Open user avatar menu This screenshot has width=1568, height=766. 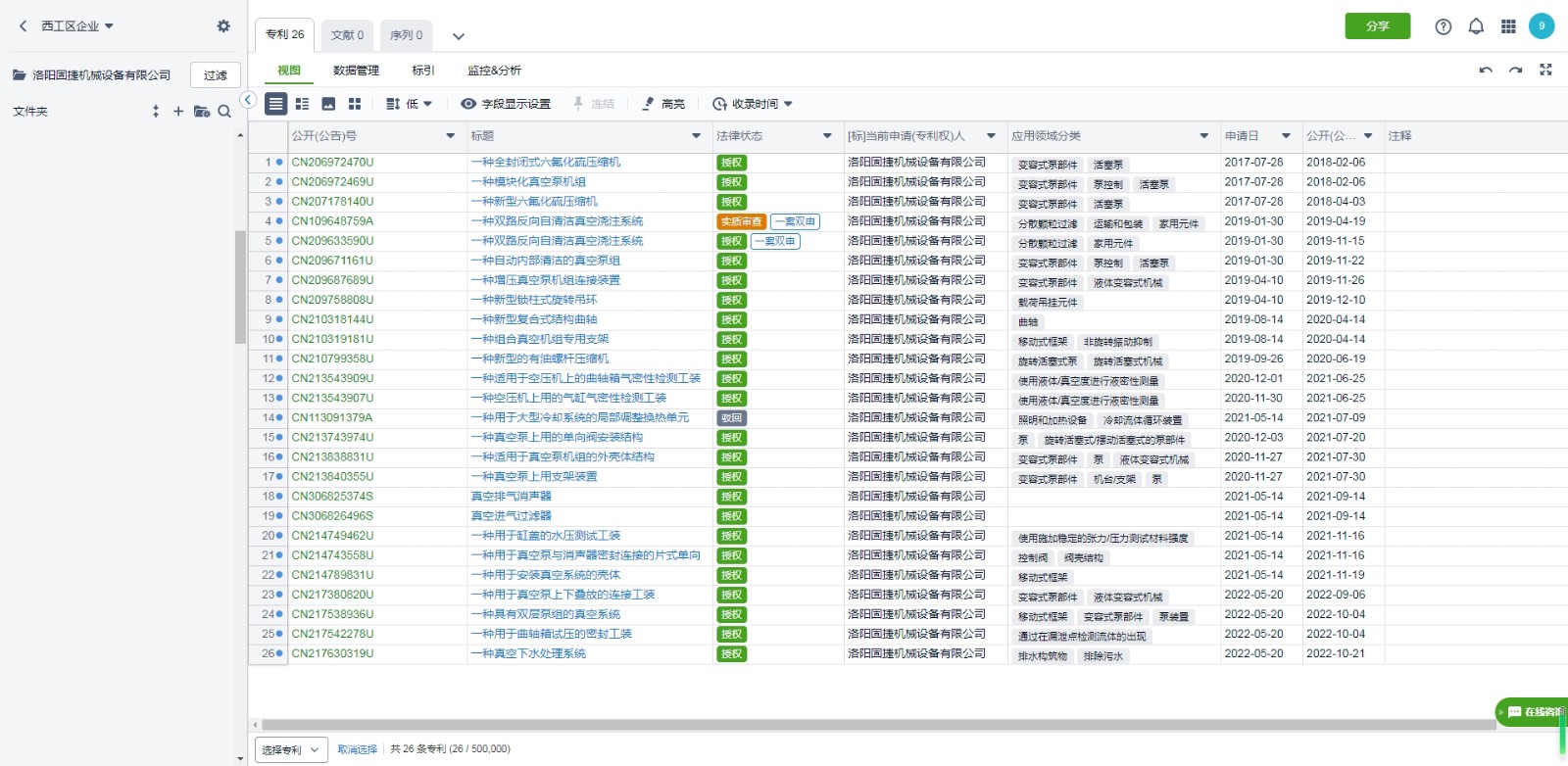point(1542,26)
